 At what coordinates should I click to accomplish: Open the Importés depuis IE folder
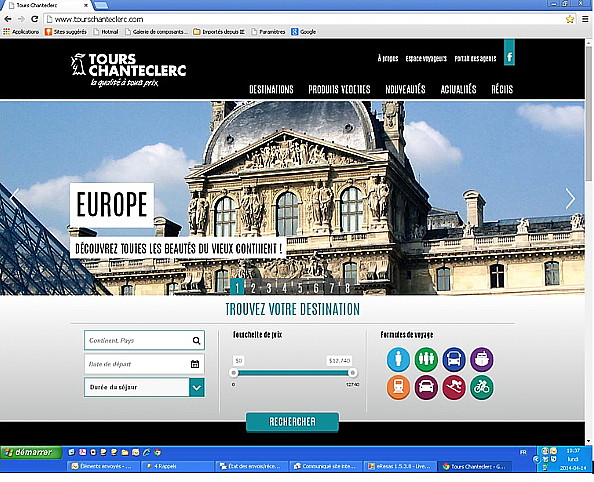tap(219, 32)
